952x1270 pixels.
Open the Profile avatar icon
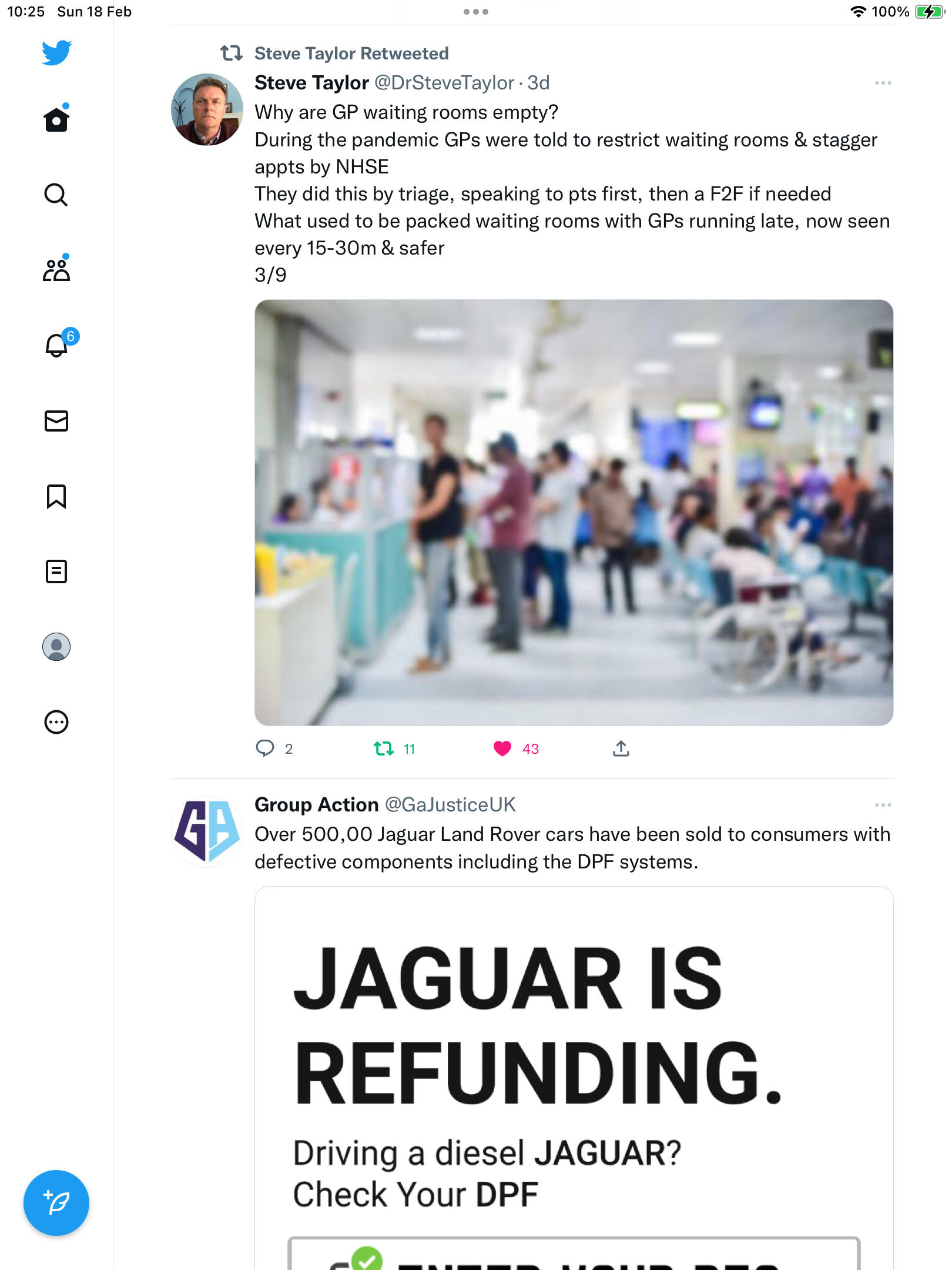56,647
